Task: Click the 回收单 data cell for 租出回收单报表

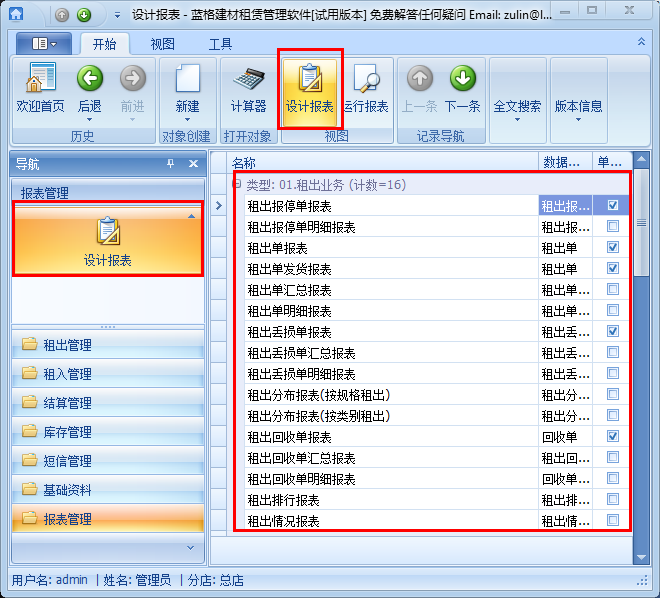Action: click(x=565, y=437)
